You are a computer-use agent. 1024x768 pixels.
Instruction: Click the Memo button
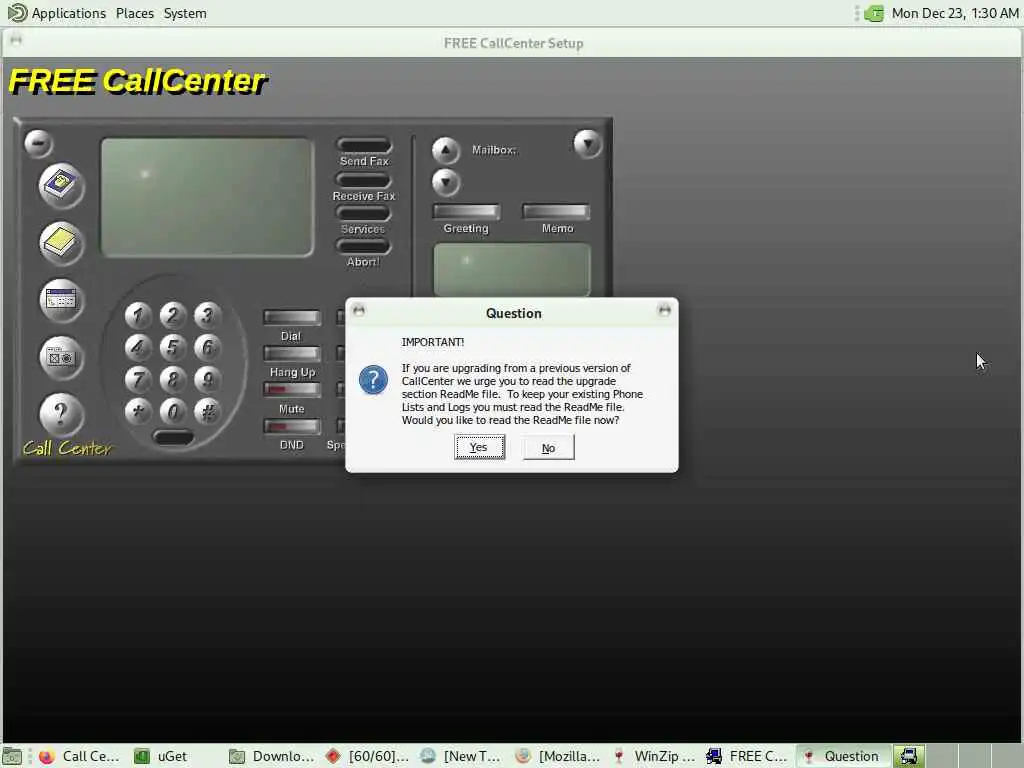click(x=556, y=212)
